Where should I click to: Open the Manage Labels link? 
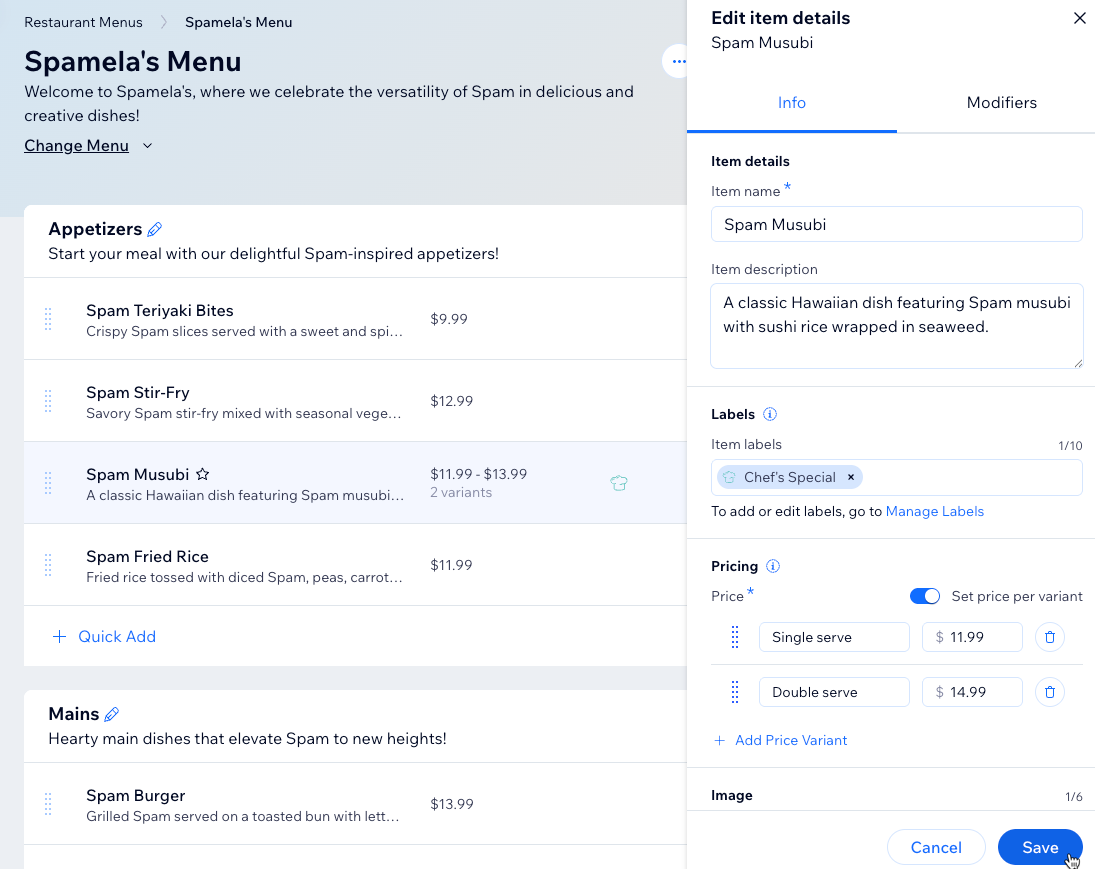point(934,511)
